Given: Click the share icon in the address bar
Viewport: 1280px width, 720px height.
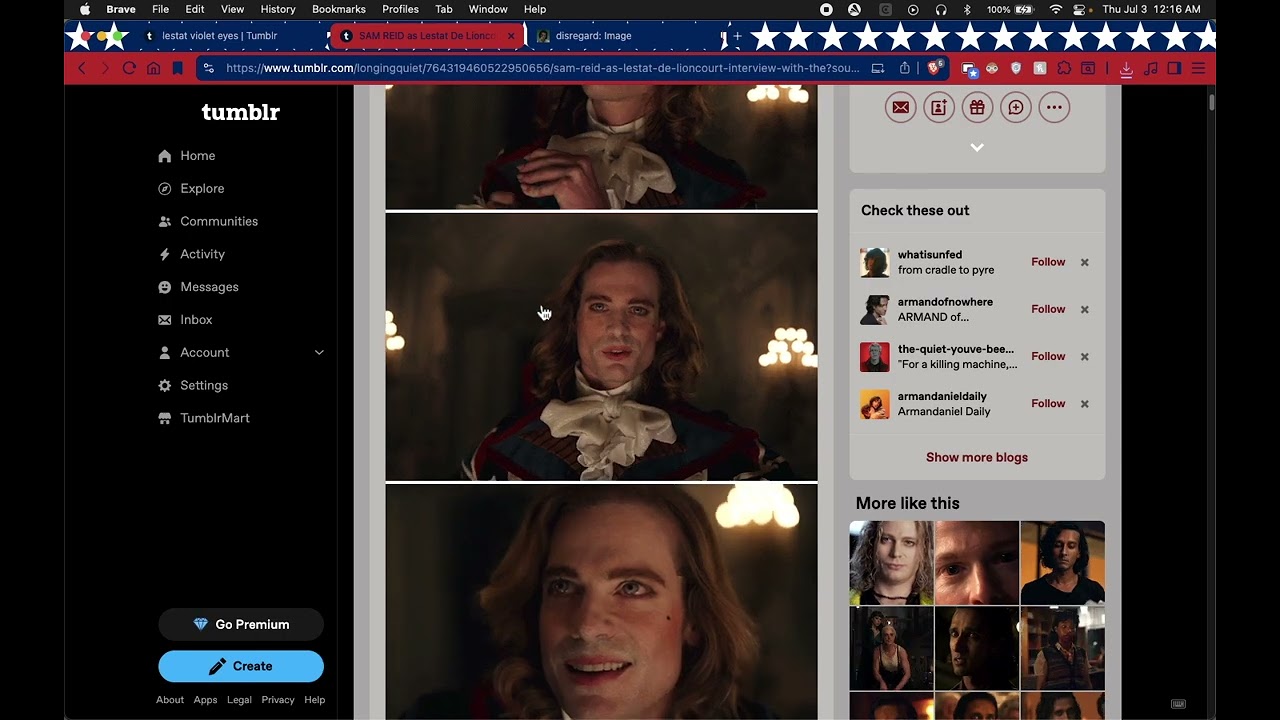Looking at the screenshot, I should [x=905, y=68].
